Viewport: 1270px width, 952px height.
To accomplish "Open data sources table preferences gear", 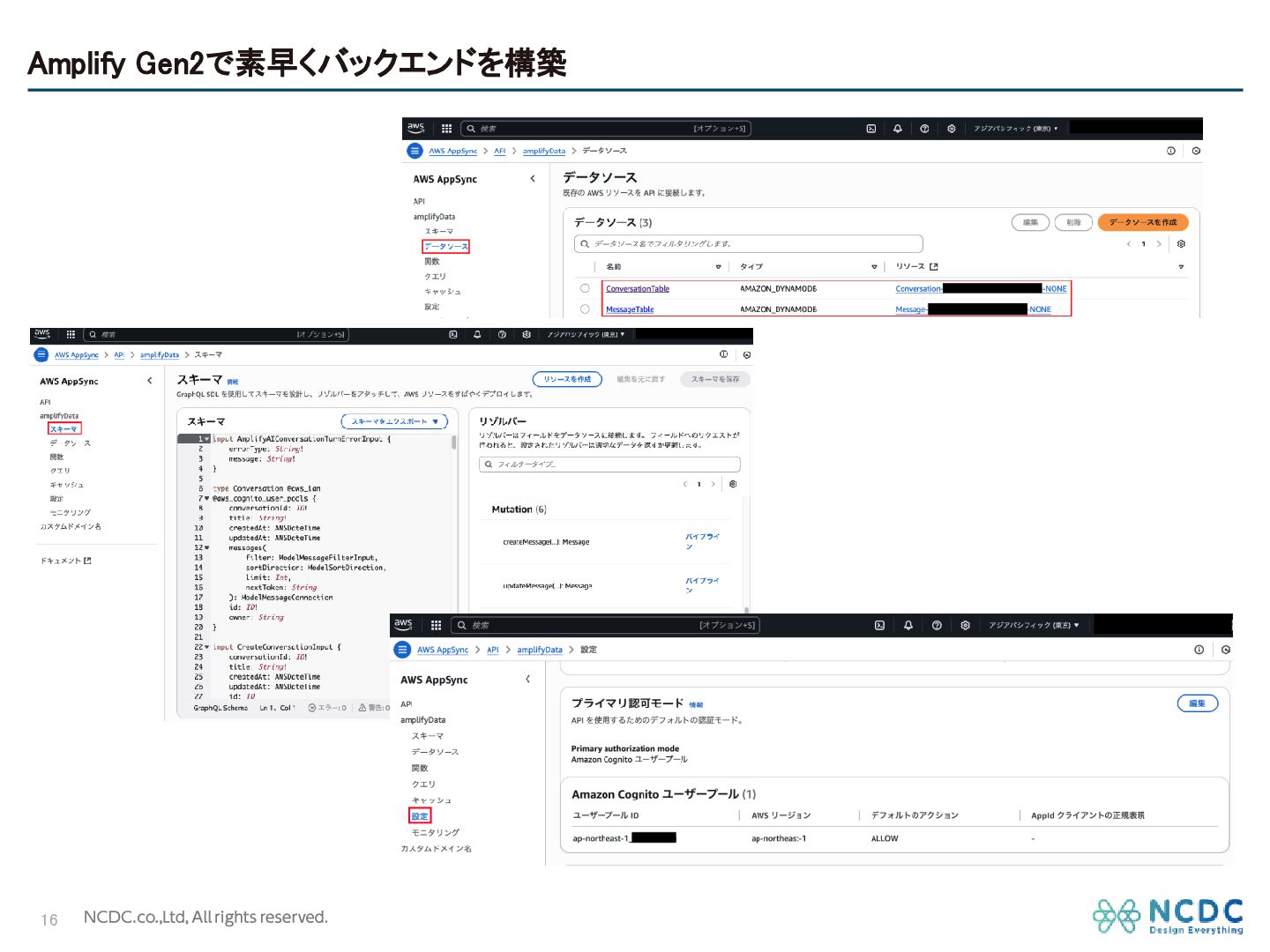I will tap(1181, 244).
